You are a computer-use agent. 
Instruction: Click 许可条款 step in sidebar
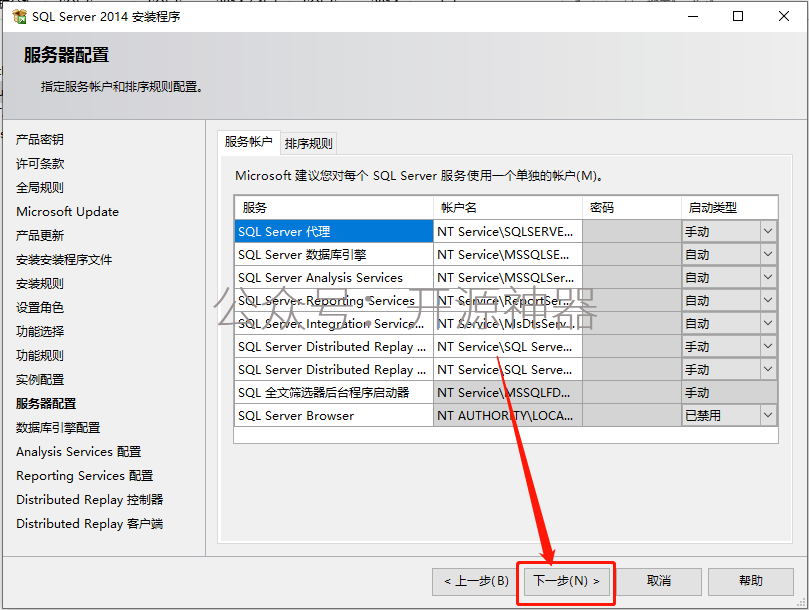(x=40, y=164)
